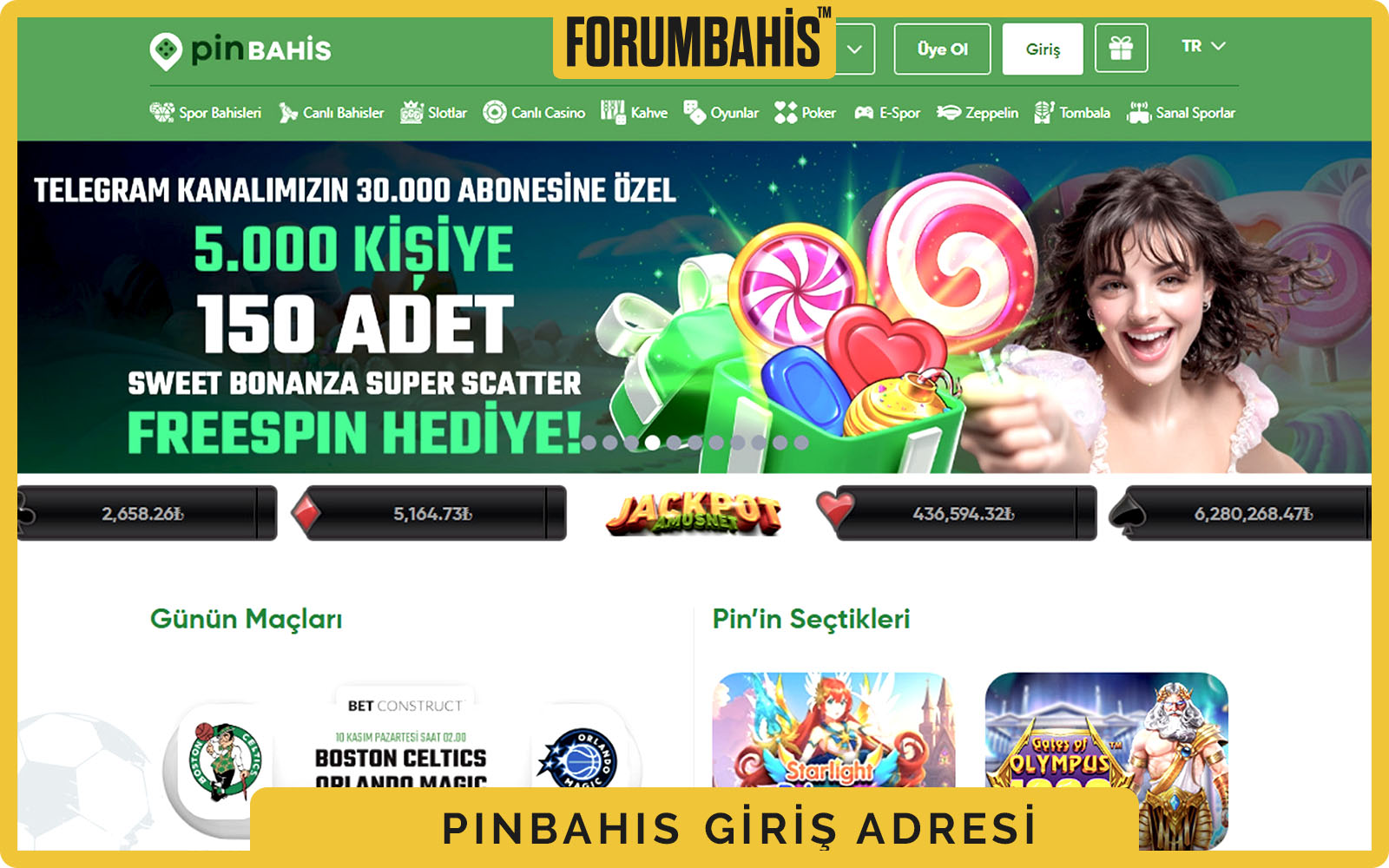Select the Canlı Casino chip icon
The image size is (1389, 868).
click(x=495, y=112)
